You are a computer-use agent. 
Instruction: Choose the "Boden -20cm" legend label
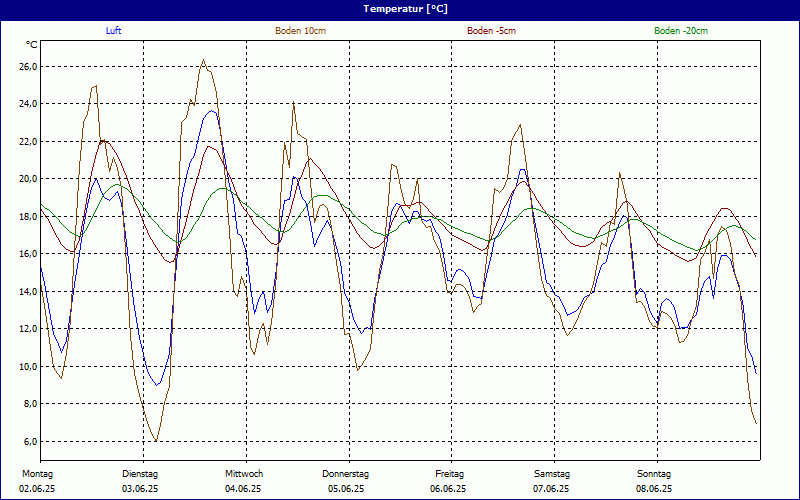coord(681,31)
